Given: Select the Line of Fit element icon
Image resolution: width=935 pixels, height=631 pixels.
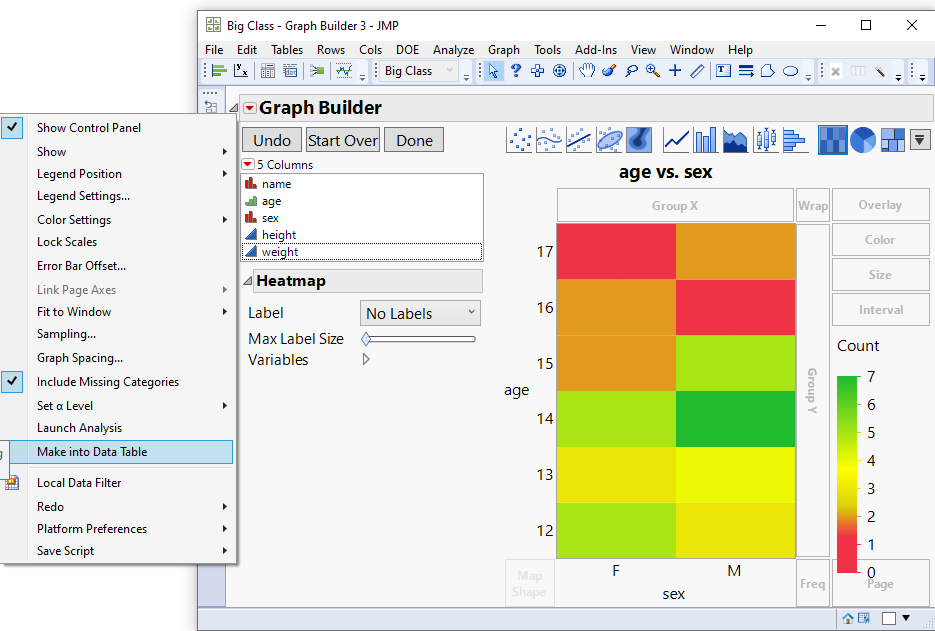Looking at the screenshot, I should (579, 140).
